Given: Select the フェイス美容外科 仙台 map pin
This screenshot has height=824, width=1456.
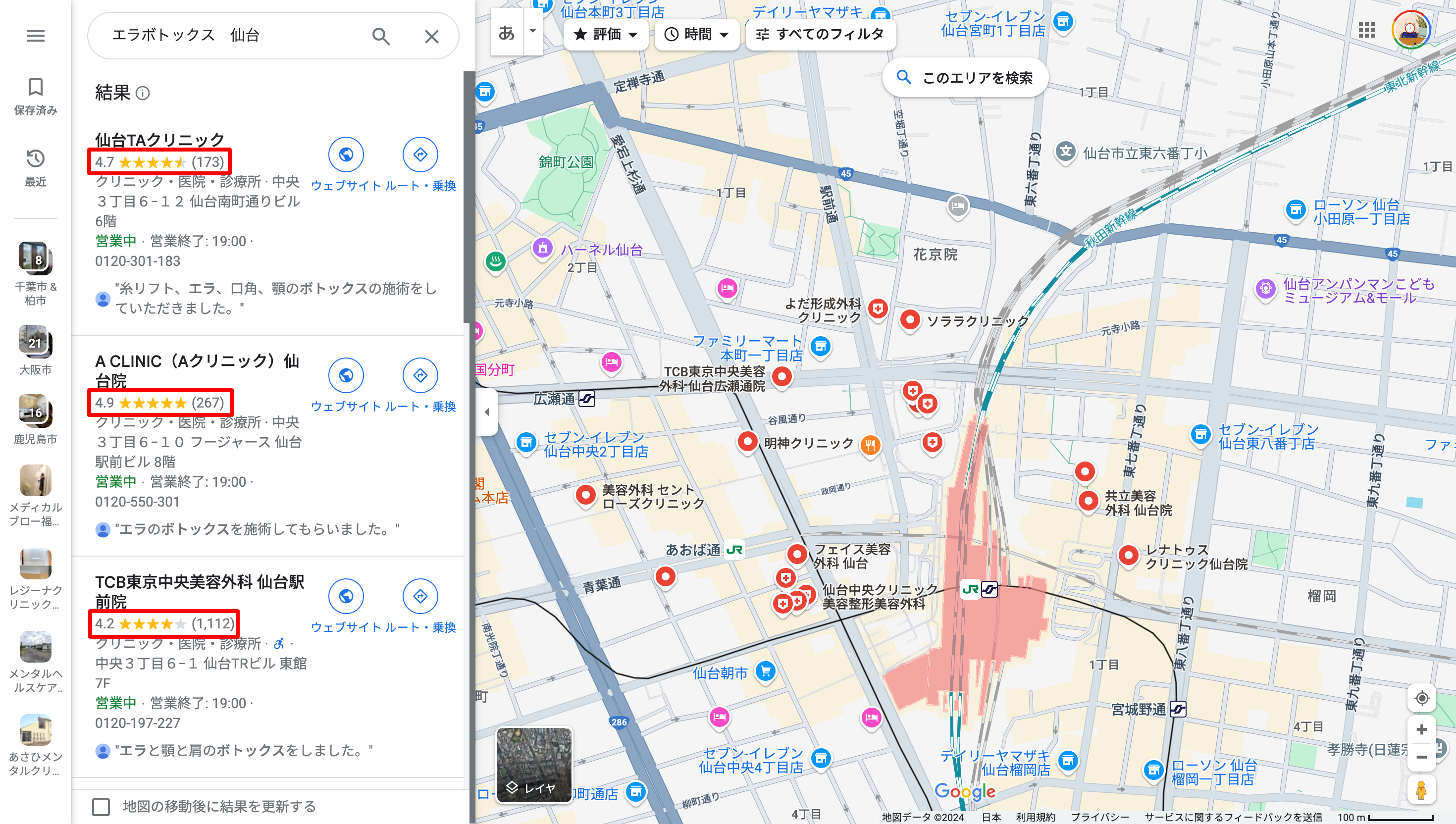Looking at the screenshot, I should click(x=797, y=555).
